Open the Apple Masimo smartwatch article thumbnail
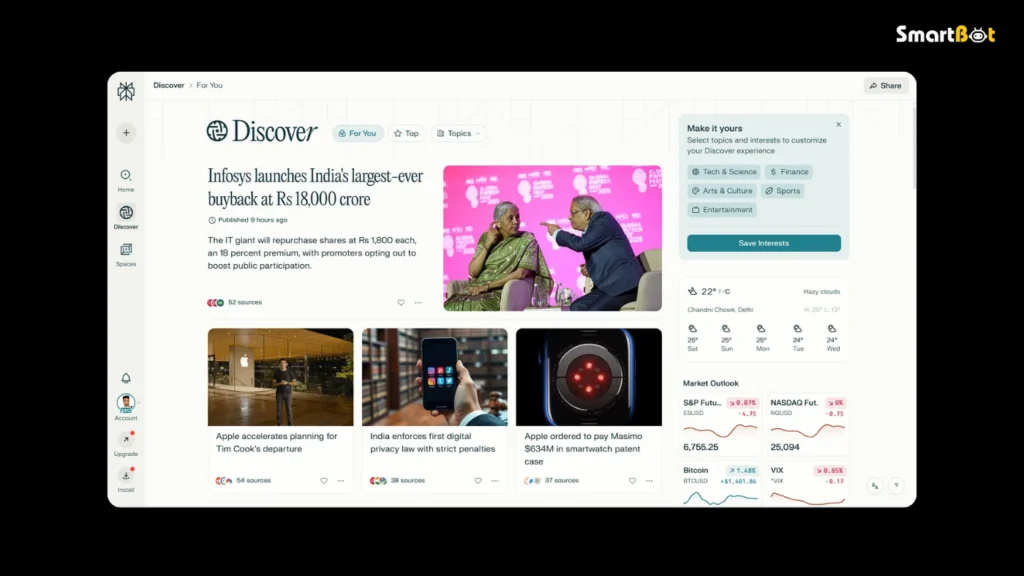 click(589, 377)
